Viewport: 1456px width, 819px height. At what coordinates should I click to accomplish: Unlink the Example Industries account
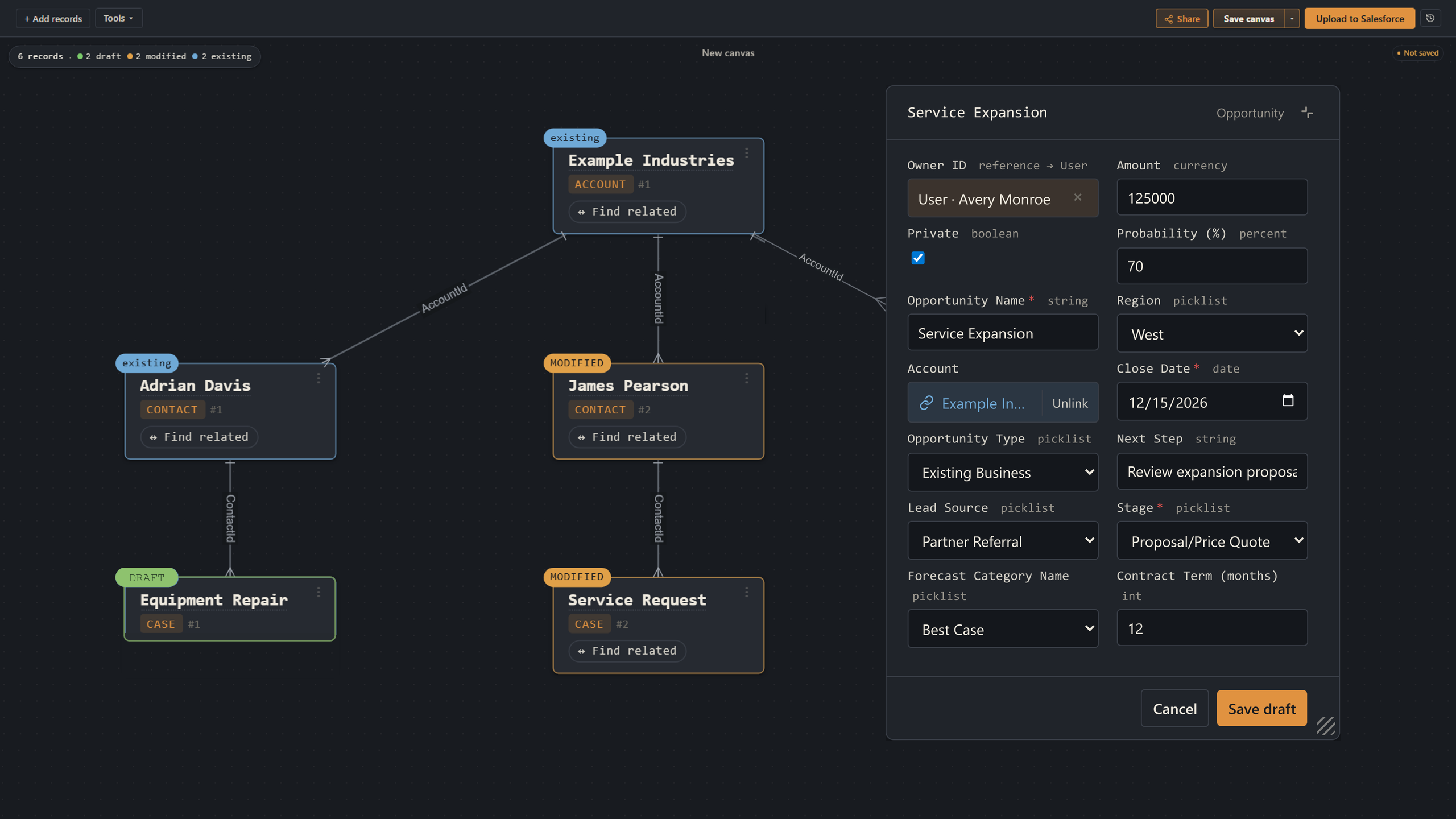coord(1070,403)
